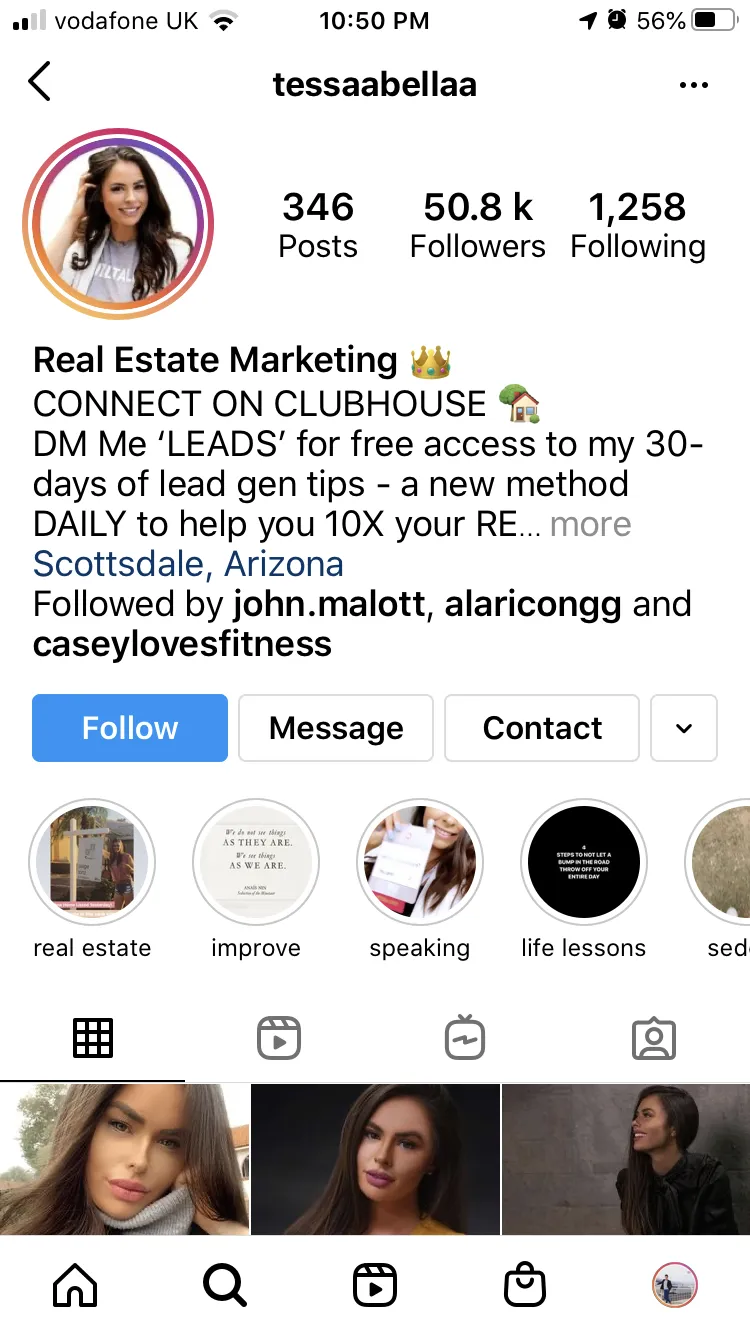Expand bio with the more link
Viewport: 750px width, 1334px height.
pos(590,524)
